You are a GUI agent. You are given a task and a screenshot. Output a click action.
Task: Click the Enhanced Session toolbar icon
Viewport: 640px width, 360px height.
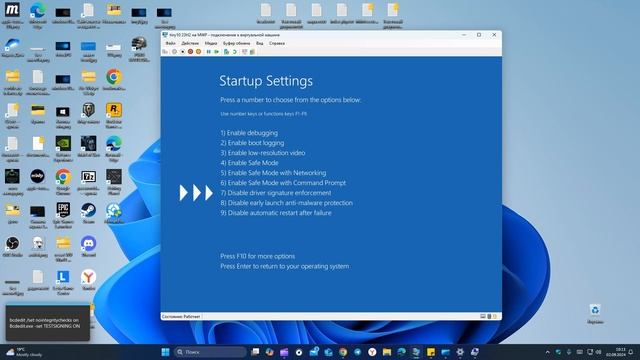coord(244,52)
